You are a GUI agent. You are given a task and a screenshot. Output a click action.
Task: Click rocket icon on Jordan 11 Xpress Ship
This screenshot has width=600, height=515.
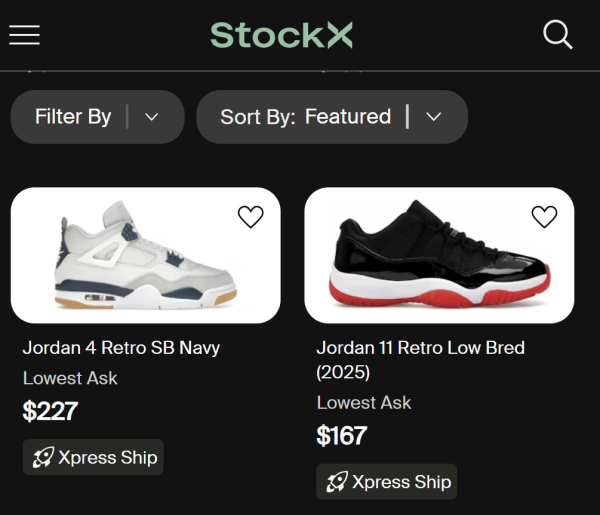(337, 482)
